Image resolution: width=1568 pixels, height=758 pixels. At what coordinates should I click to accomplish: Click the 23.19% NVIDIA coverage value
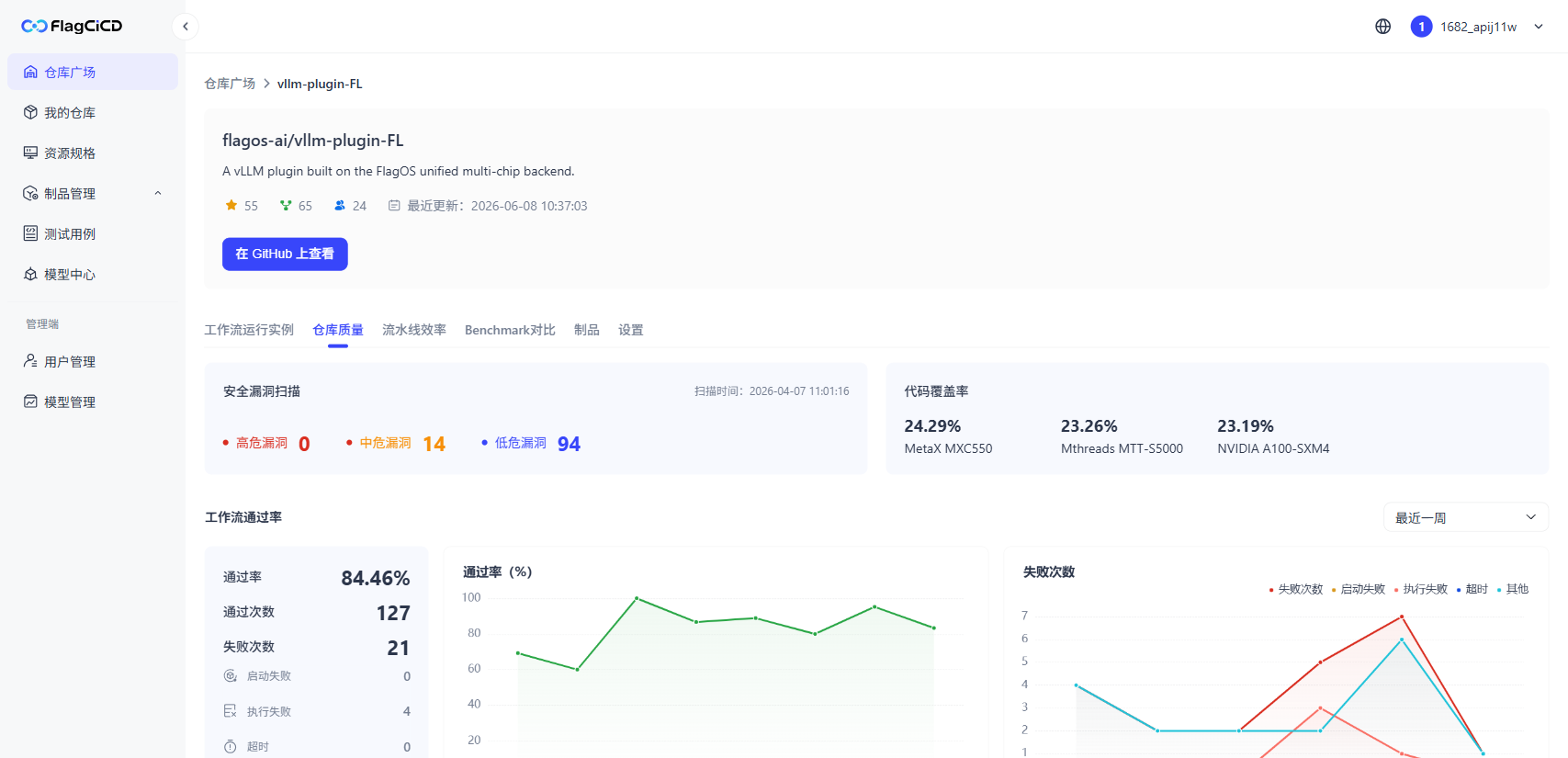pyautogui.click(x=1246, y=426)
